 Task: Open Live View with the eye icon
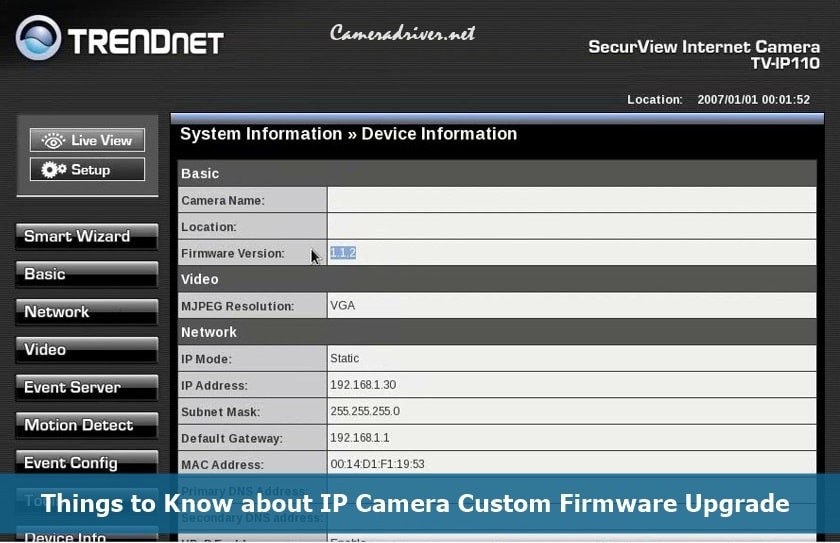pos(87,140)
